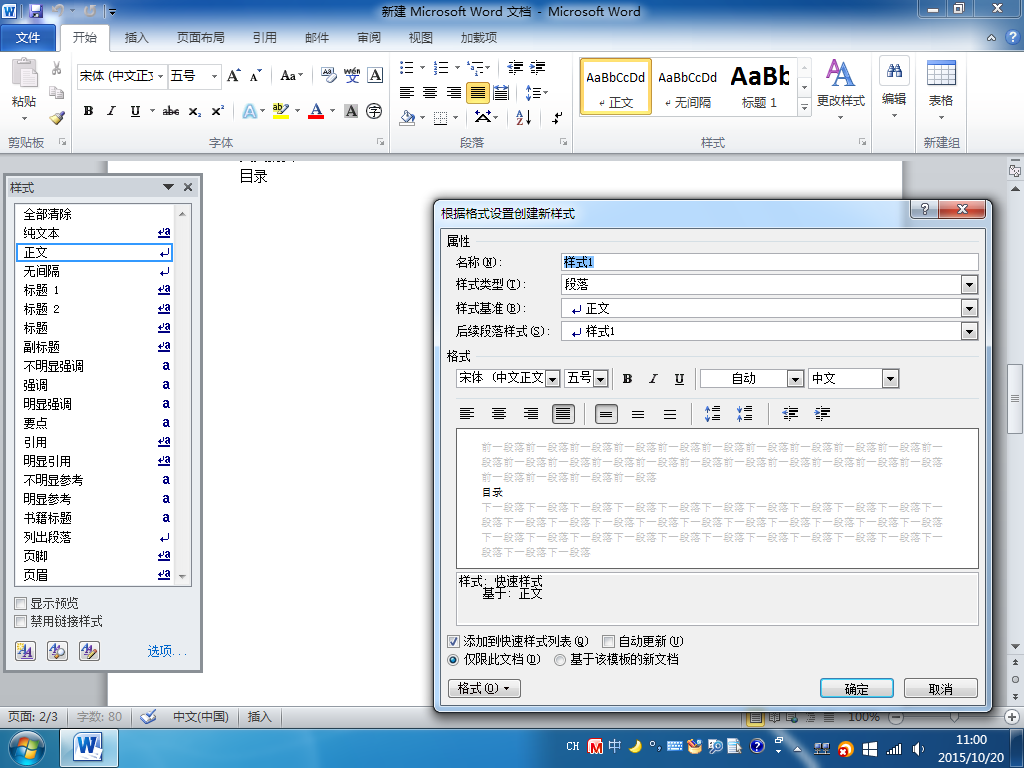Switch to Page Layout 页面布局 tab
This screenshot has height=768, width=1024.
tap(200, 38)
